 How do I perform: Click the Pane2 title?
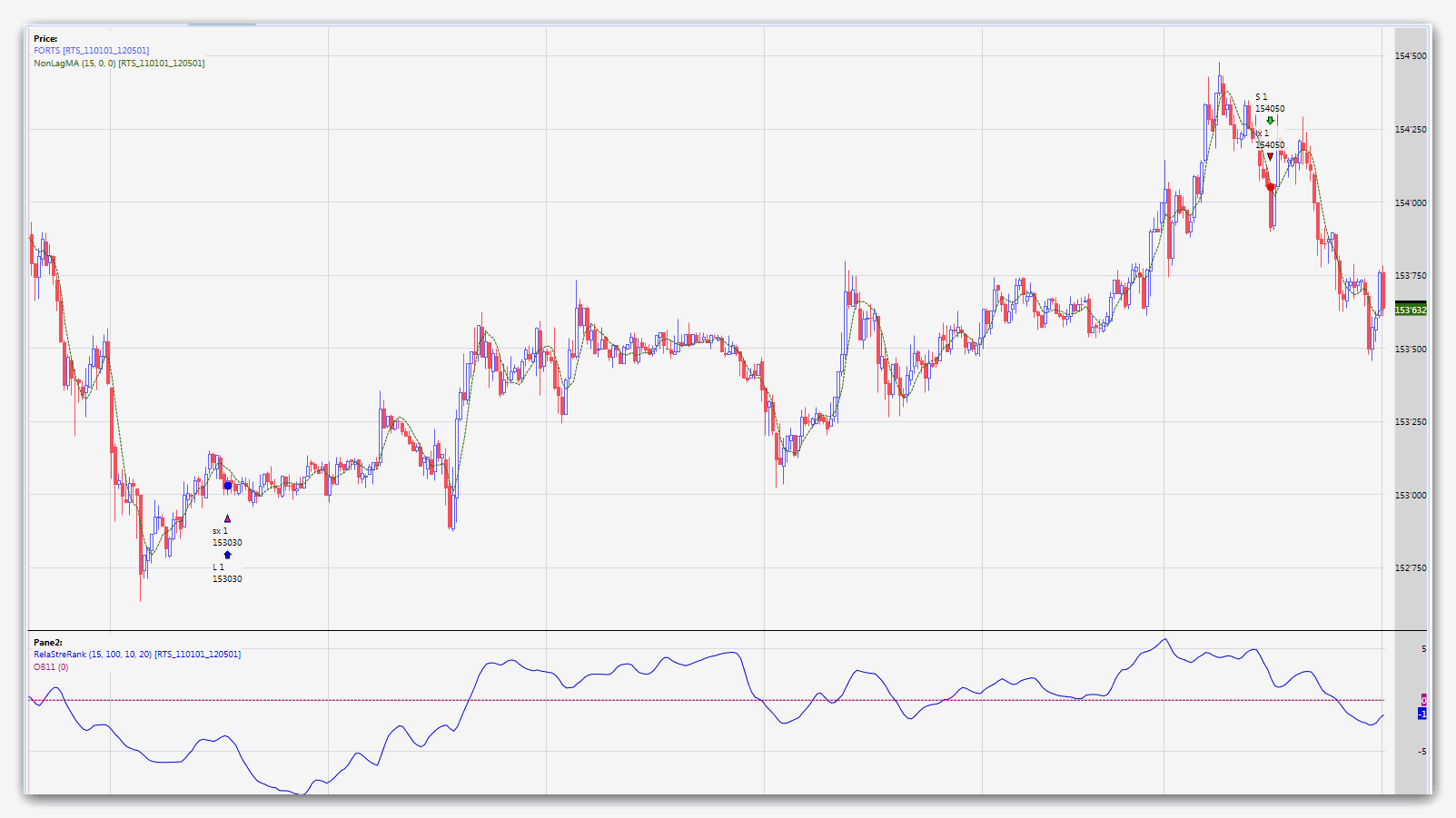pos(48,643)
